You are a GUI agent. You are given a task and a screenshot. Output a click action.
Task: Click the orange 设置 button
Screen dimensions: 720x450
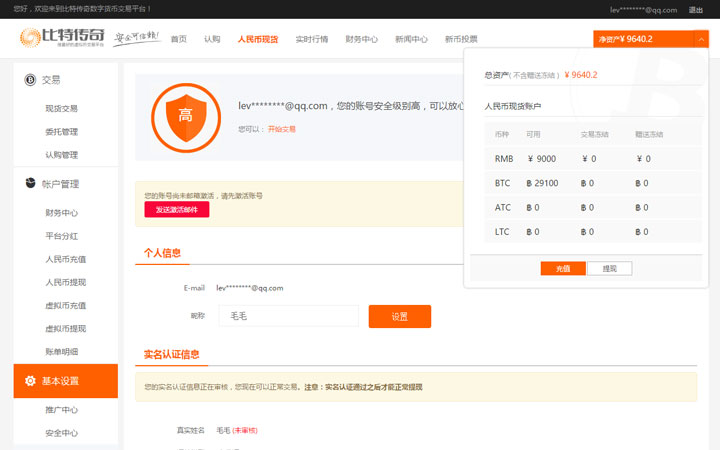pyautogui.click(x=399, y=316)
